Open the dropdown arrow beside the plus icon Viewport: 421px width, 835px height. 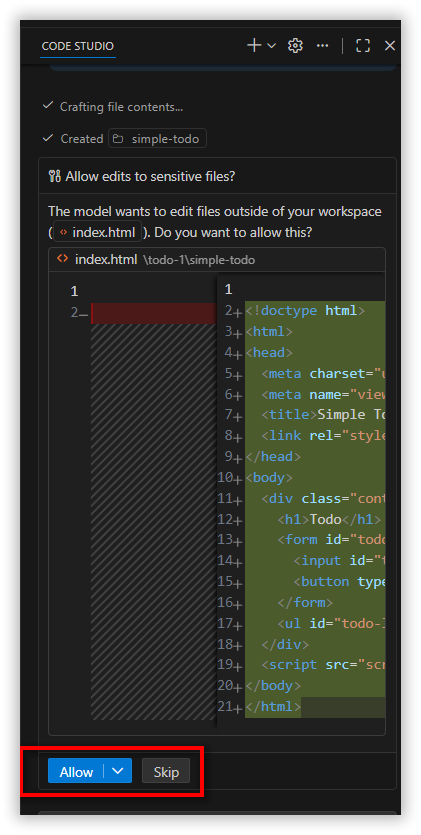click(x=271, y=46)
